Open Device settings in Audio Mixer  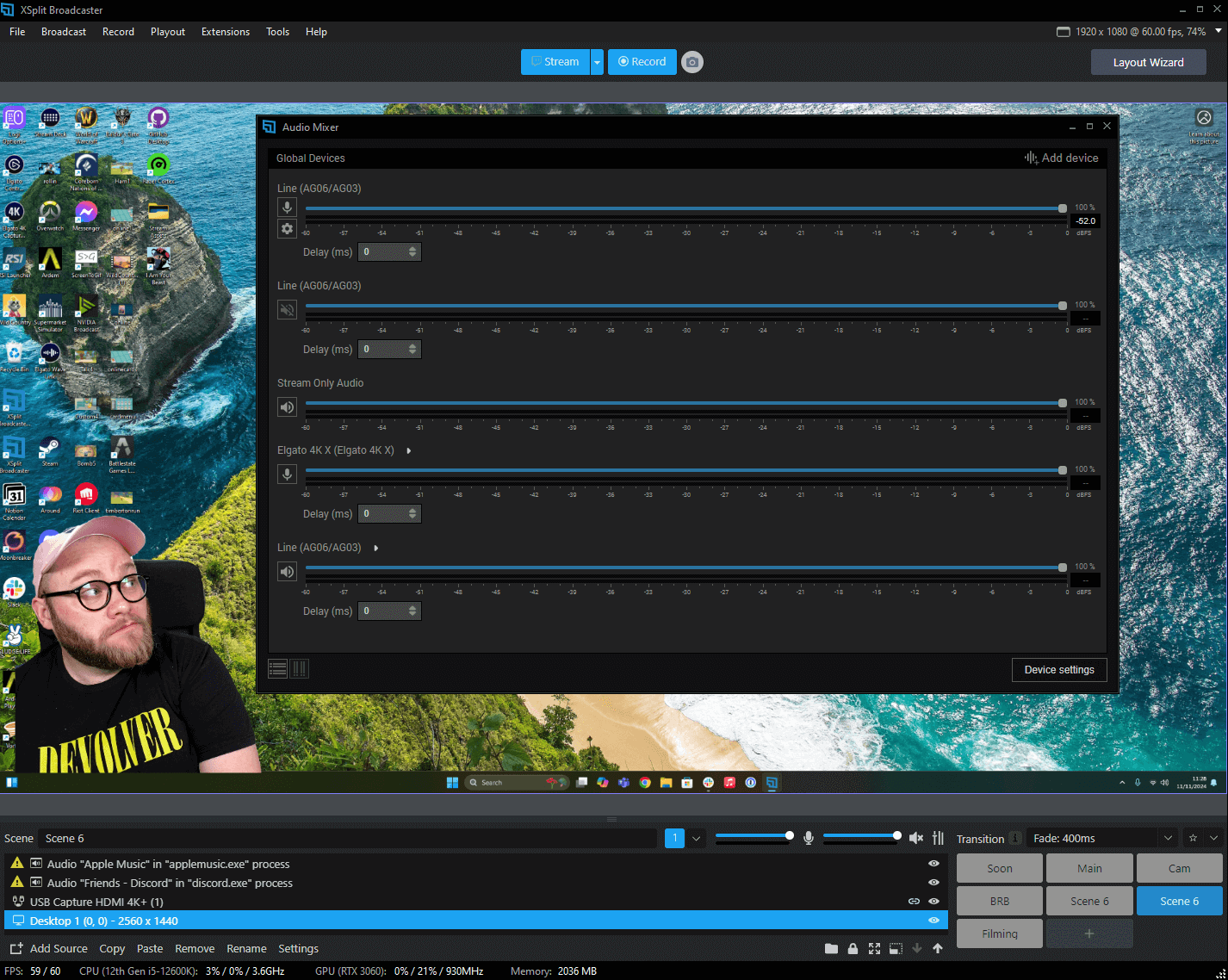(1059, 670)
